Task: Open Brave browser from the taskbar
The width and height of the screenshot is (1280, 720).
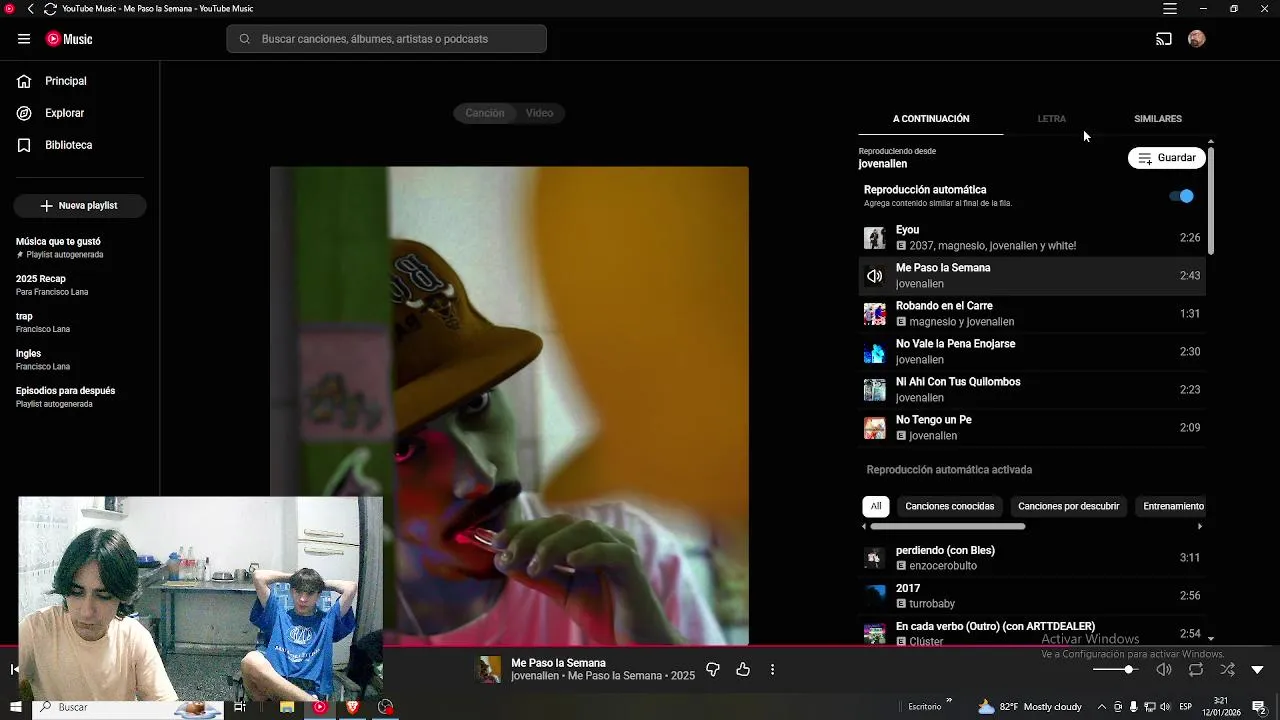Action: (352, 707)
